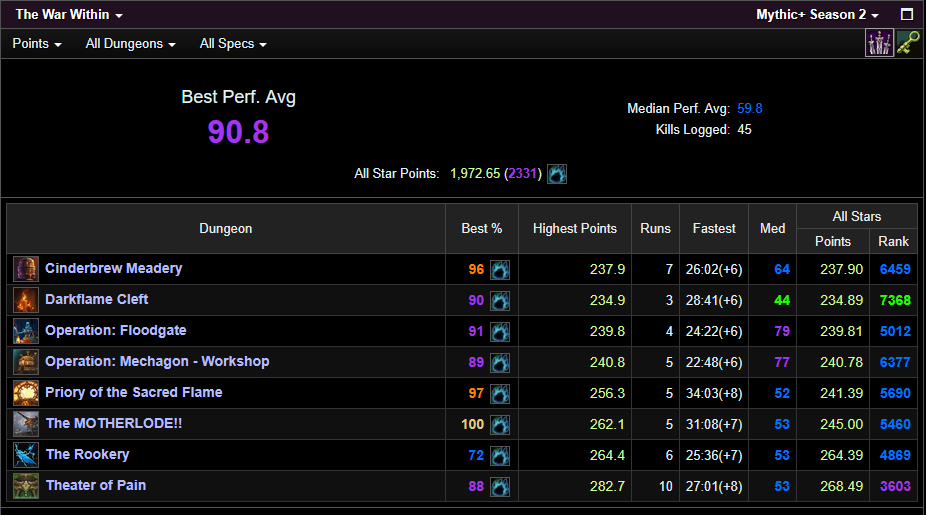Click fastest time 34:03(+8) for Priory
Viewport: 926px width, 515px height.
tap(714, 393)
